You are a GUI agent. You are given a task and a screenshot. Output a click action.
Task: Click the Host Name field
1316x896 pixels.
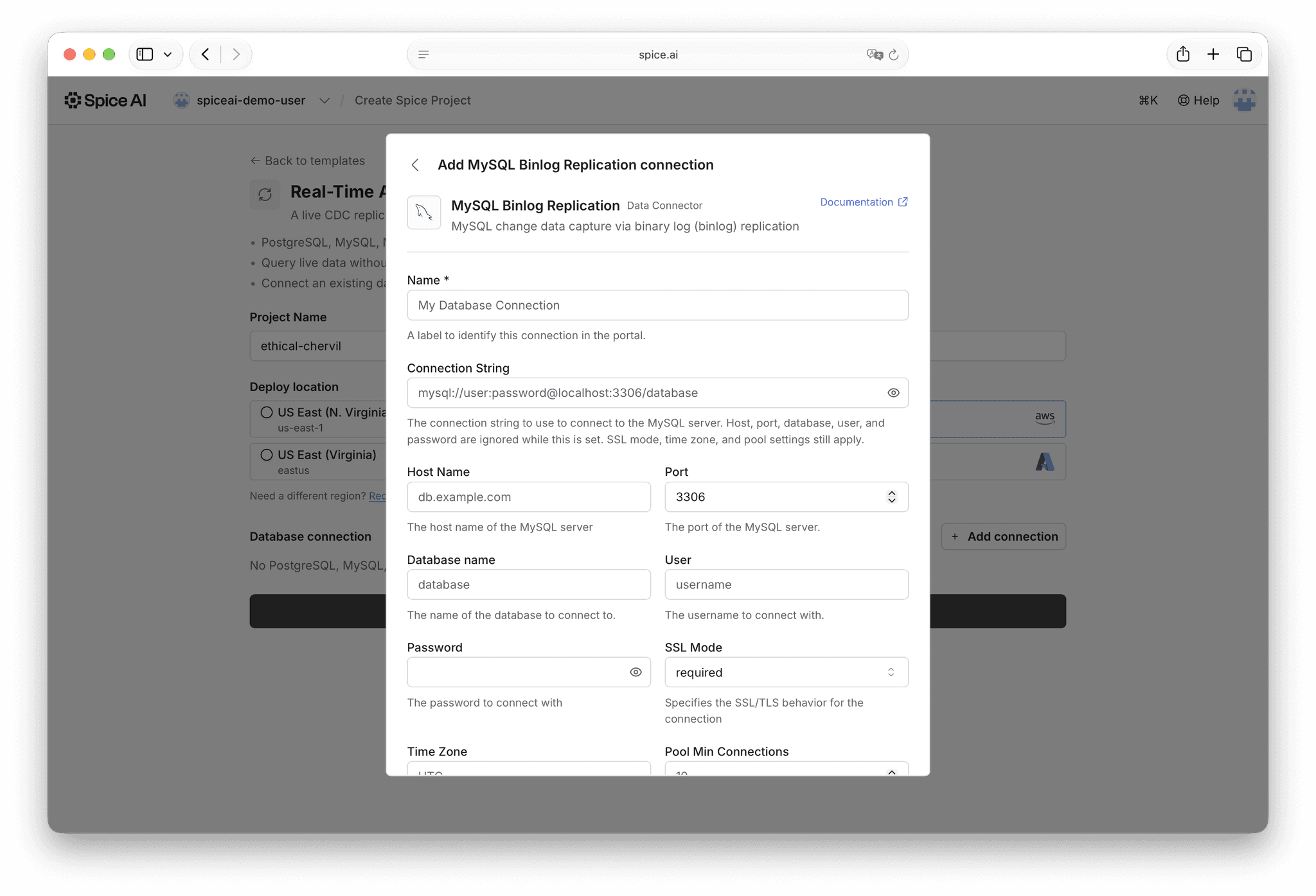[x=529, y=497]
